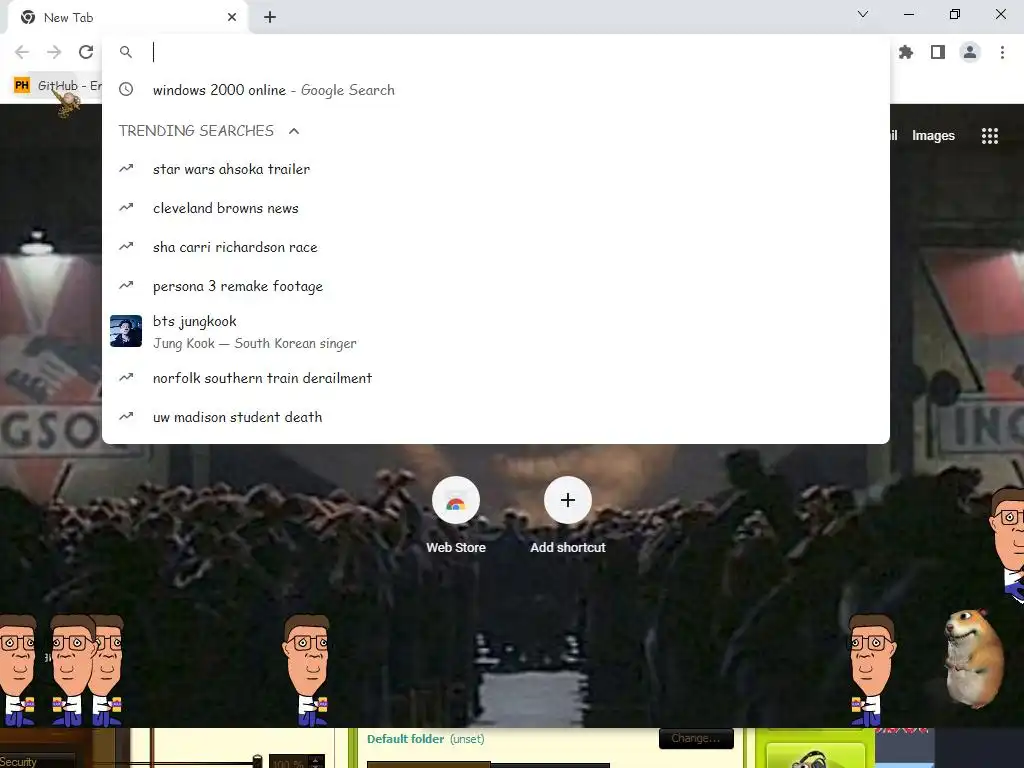Click the percentage stepper in bottom window
Viewport: 1024px width, 768px height.
click(316, 762)
